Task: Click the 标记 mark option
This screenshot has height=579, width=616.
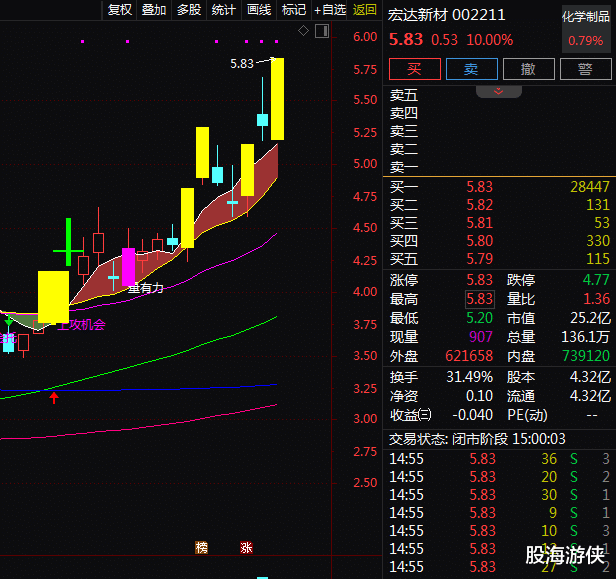Action: (x=294, y=9)
